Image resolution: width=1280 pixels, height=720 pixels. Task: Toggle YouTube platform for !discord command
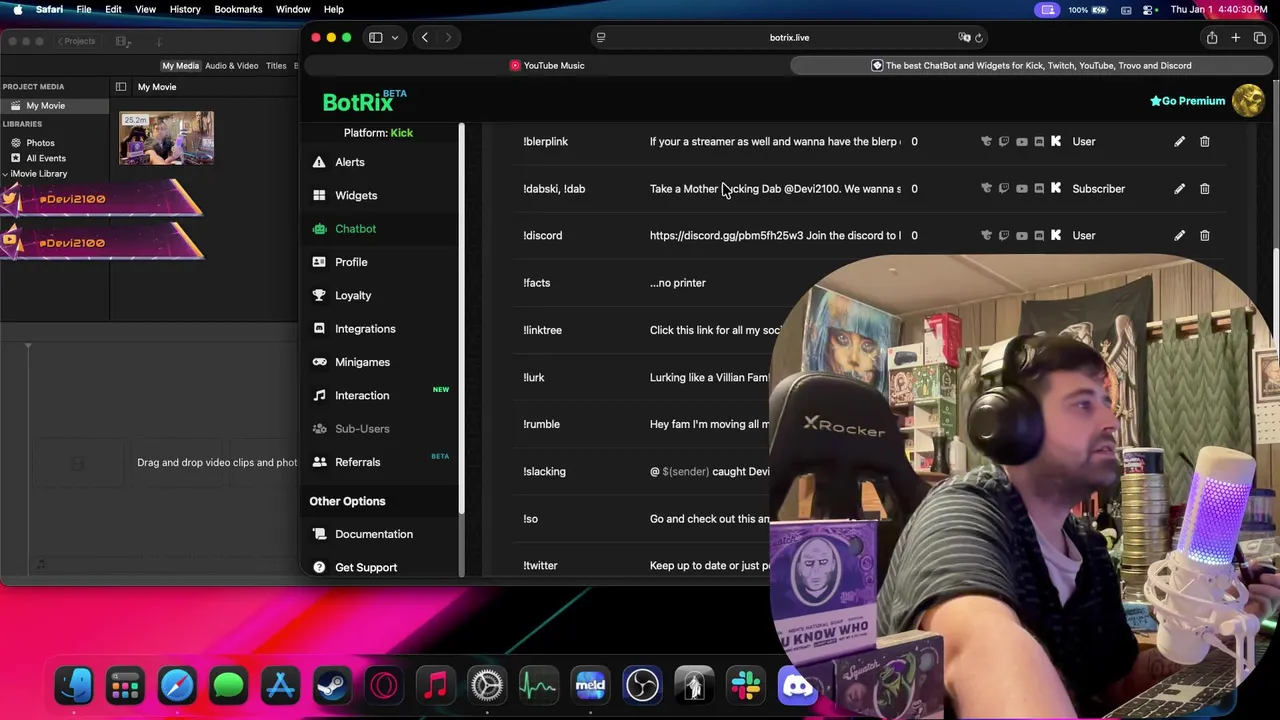[x=1021, y=235]
